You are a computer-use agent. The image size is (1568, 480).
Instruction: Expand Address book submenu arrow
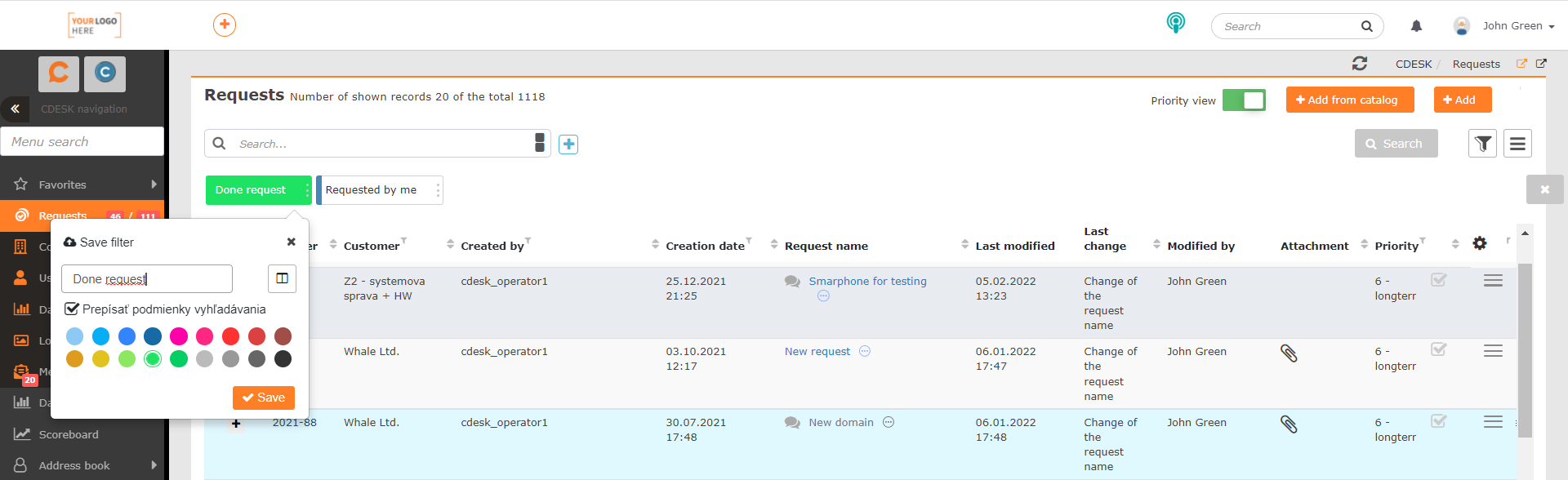click(x=154, y=465)
